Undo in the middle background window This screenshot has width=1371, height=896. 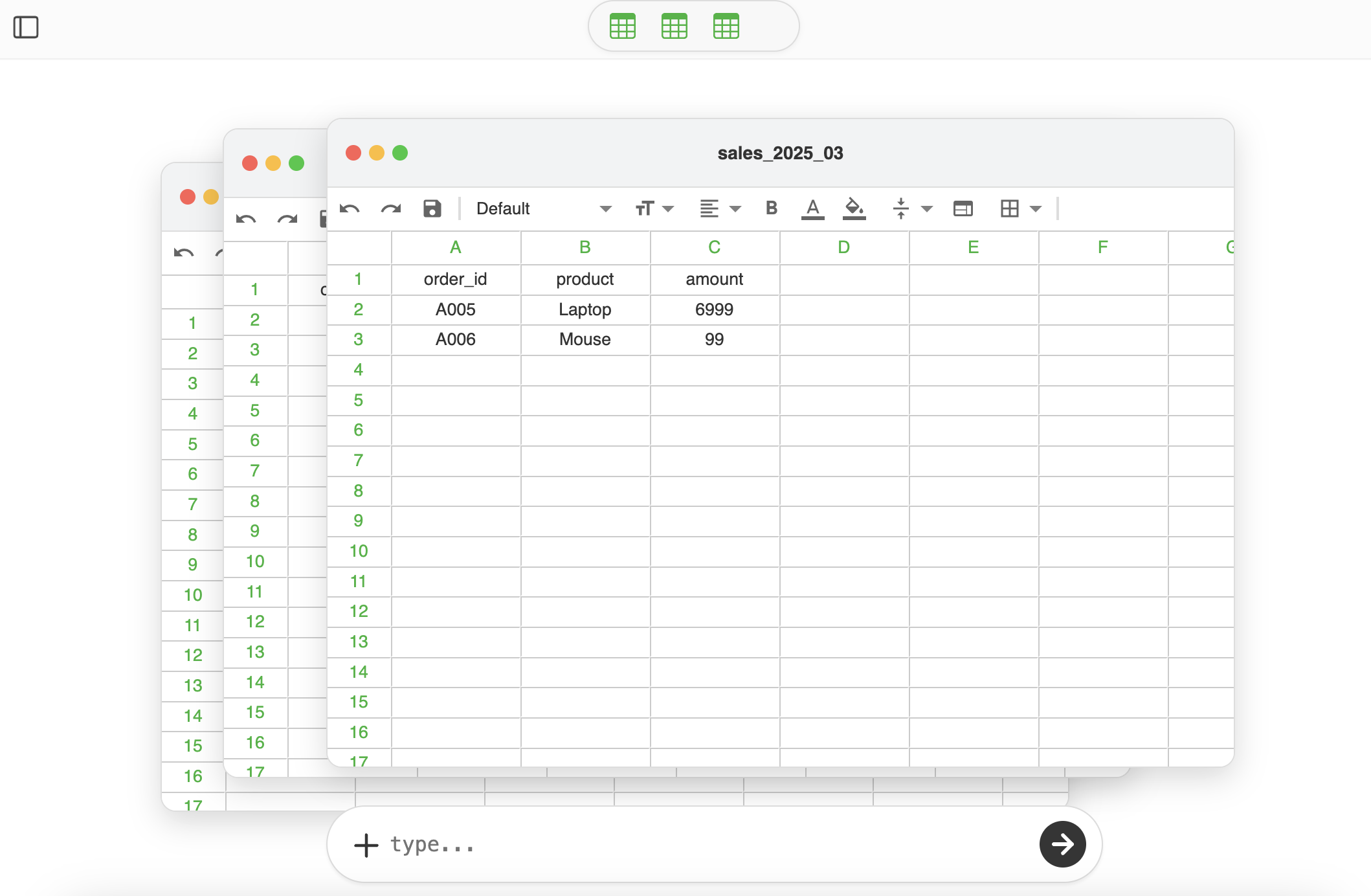[x=246, y=219]
